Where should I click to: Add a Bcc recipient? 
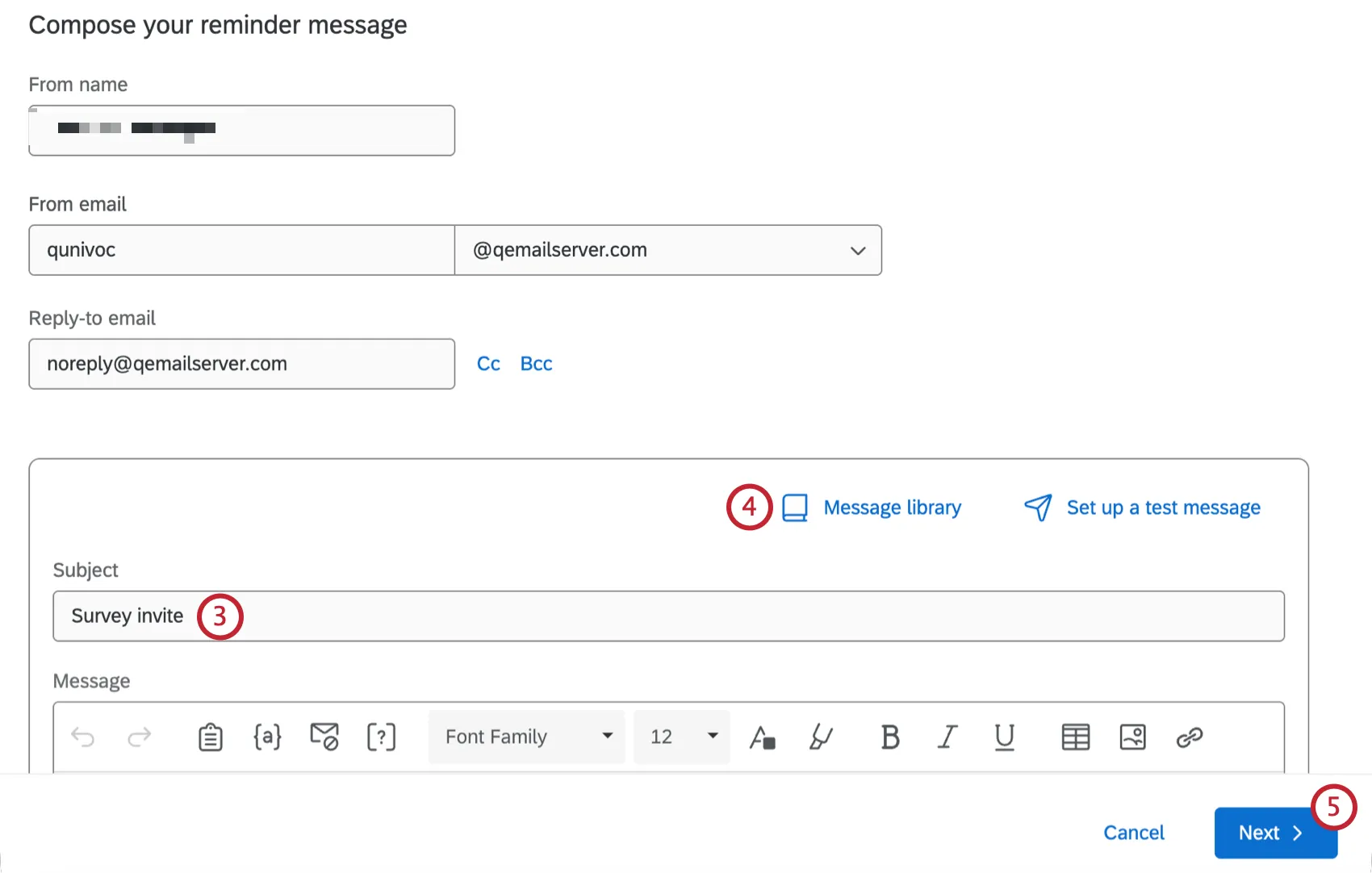coord(536,364)
